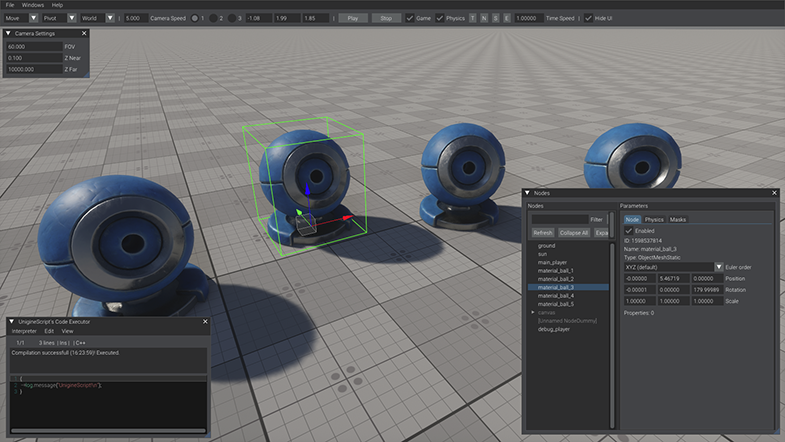785x442 pixels.
Task: Toggle the first physics S button
Action: coord(495,18)
